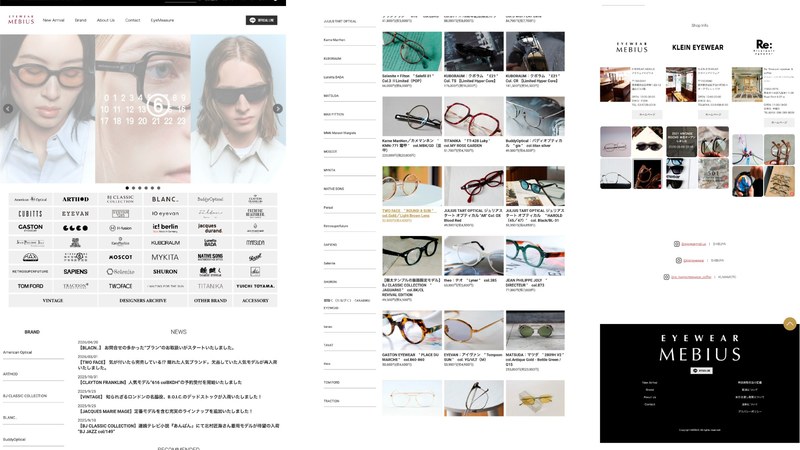
Task: Go to previous carousel slide arrow
Action: click(8, 109)
